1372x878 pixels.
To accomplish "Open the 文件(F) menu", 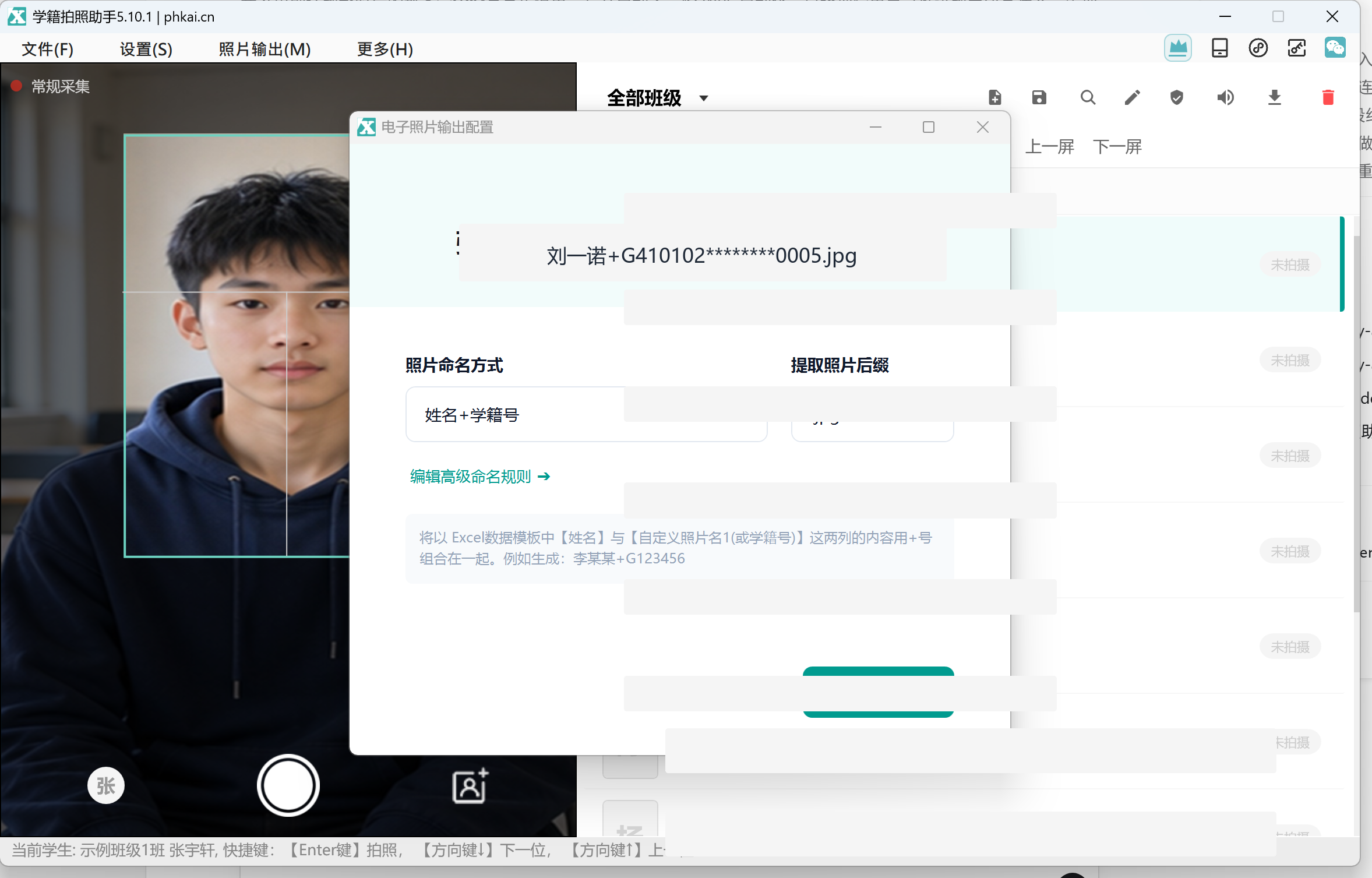I will click(47, 49).
